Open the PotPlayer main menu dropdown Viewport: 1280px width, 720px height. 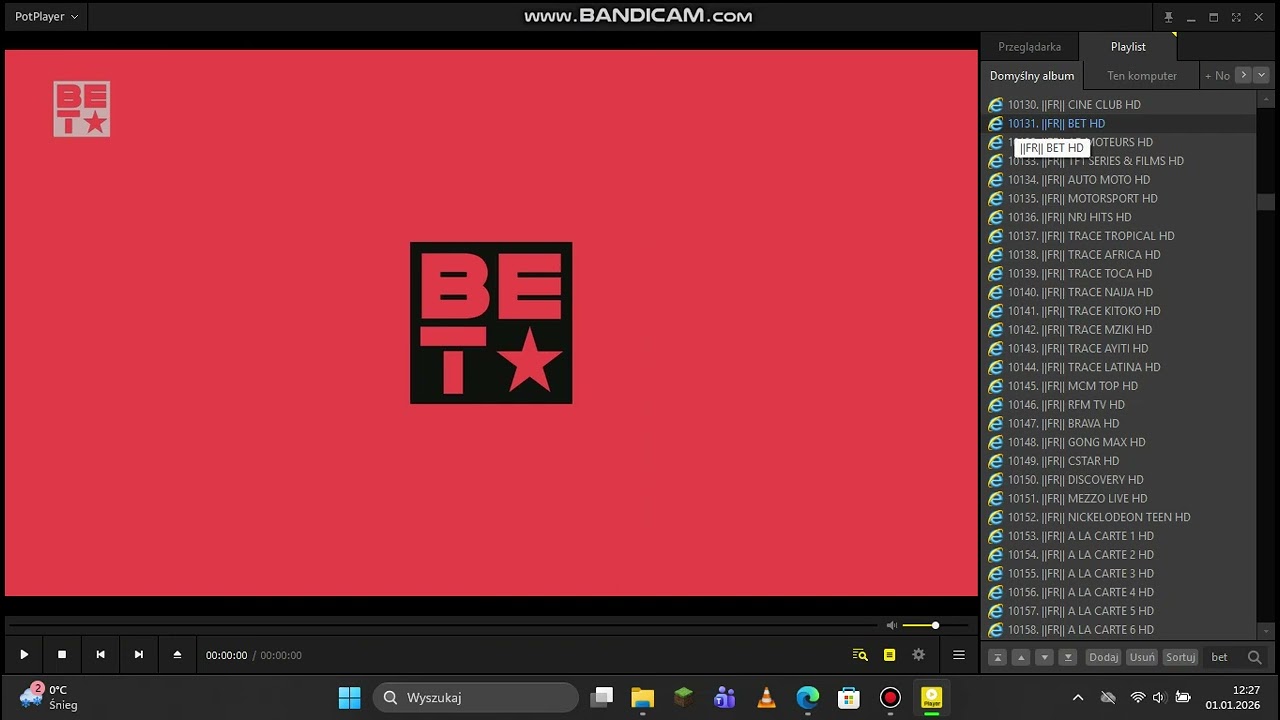click(x=46, y=17)
